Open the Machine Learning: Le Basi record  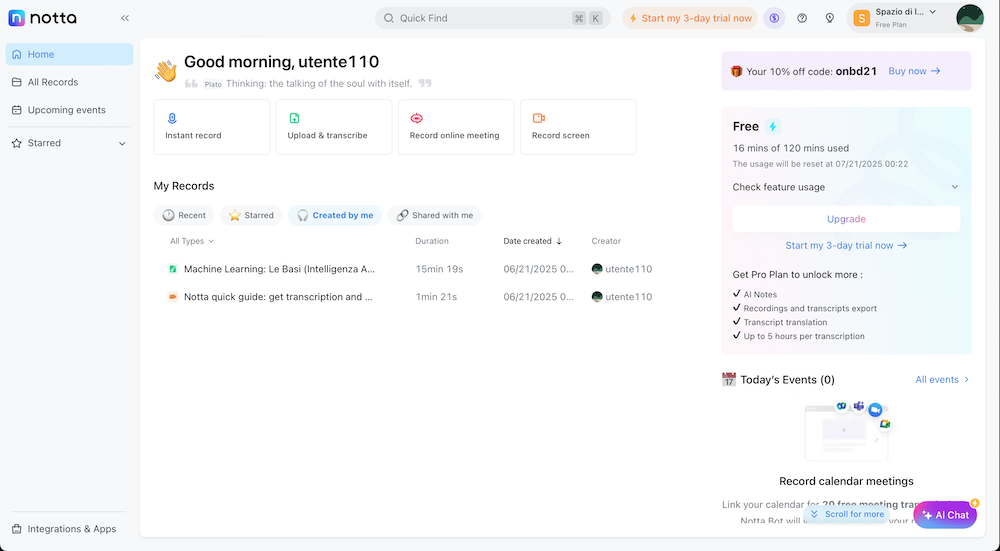[x=279, y=269]
